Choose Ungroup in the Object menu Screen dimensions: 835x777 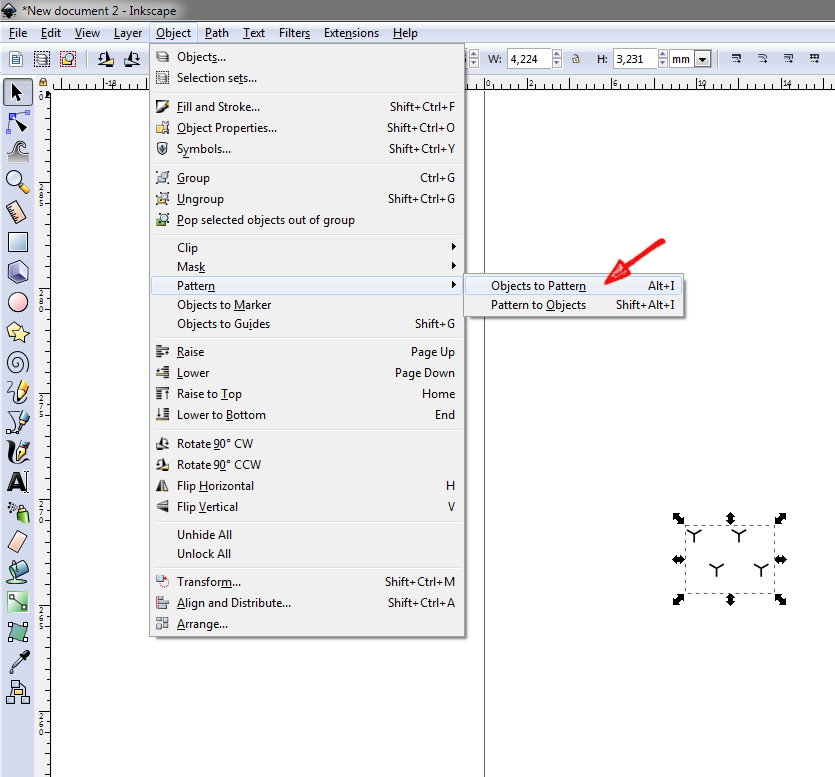[307, 199]
